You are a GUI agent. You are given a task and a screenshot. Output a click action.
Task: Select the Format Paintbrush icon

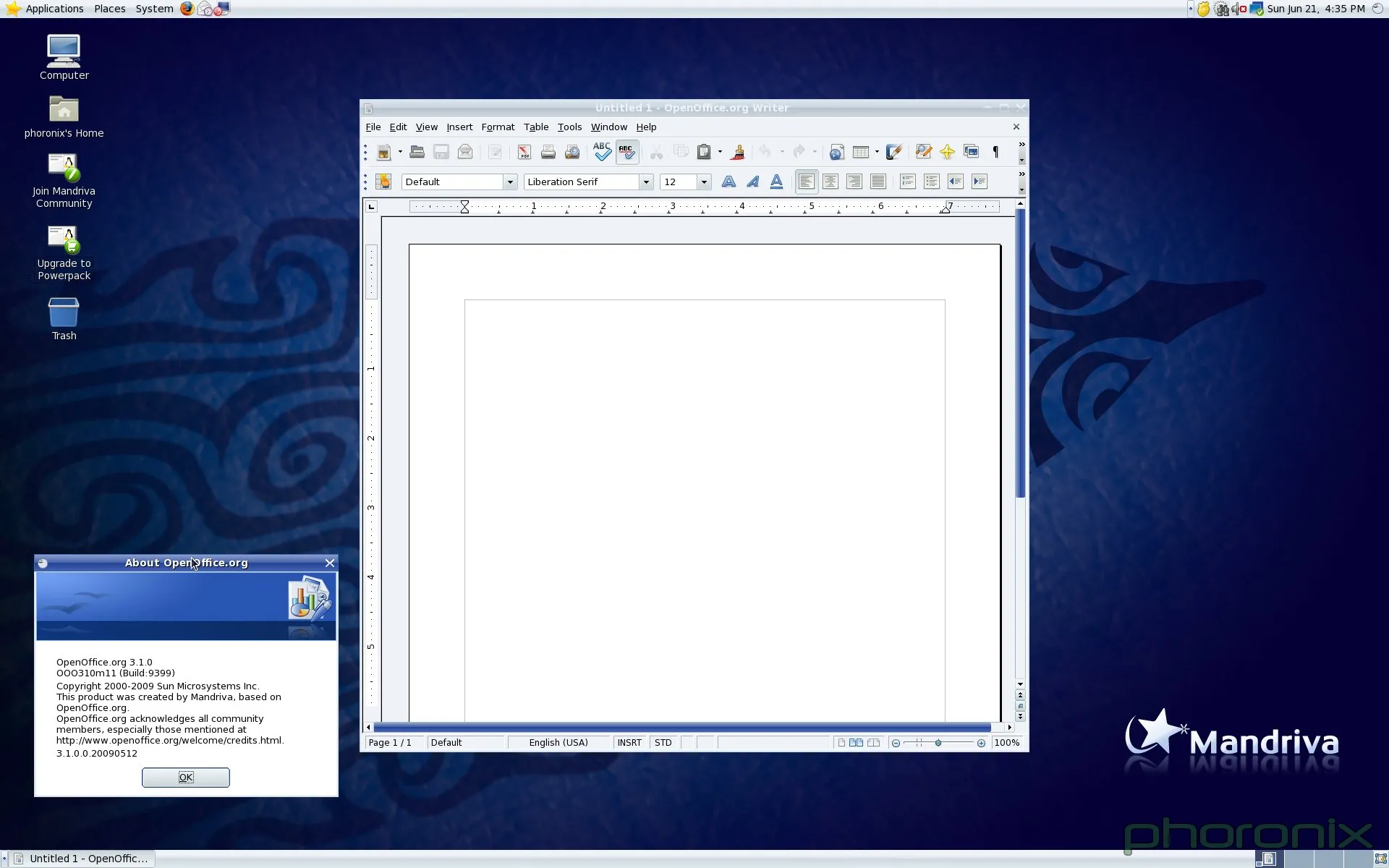[738, 152]
